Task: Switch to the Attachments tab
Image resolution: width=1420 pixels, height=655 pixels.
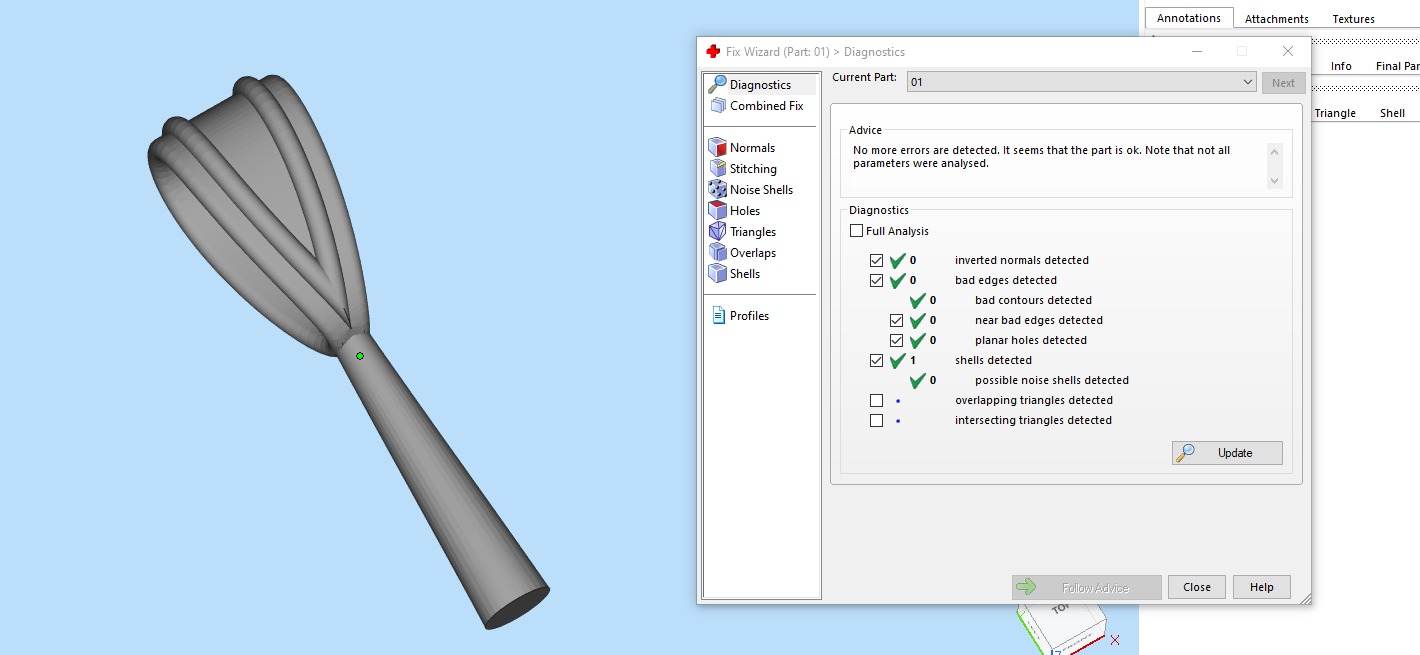Action: click(x=1277, y=19)
